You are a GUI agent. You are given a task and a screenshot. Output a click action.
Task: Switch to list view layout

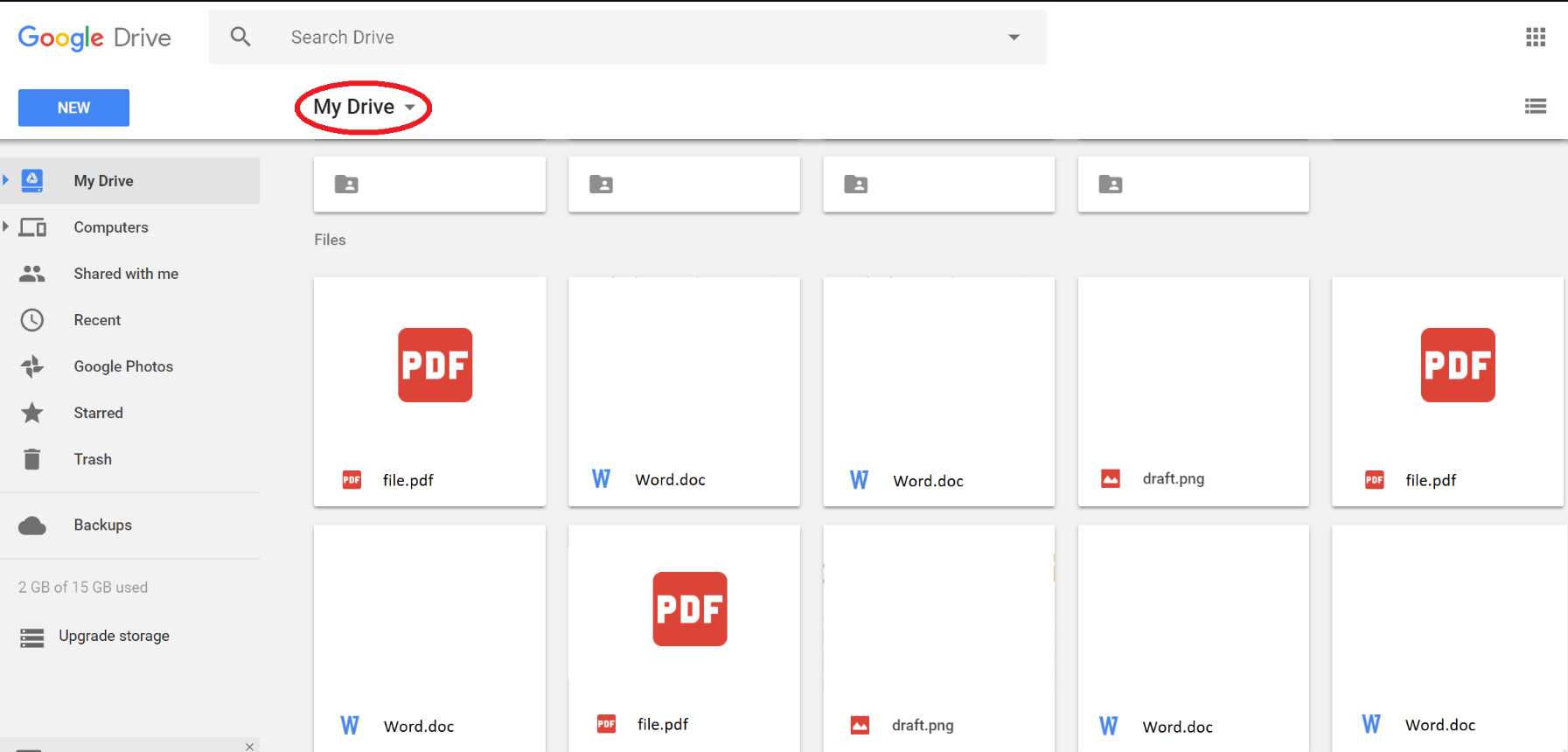1535,107
